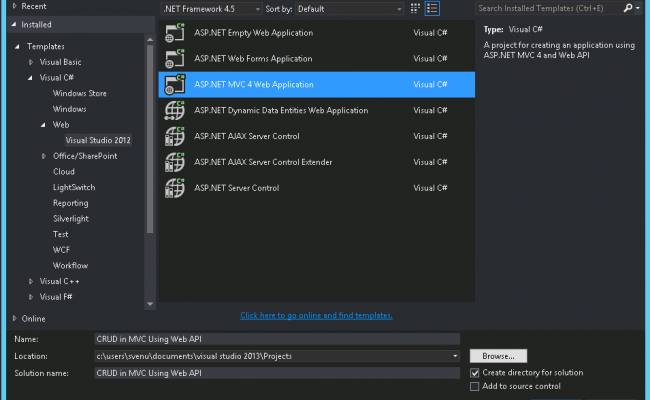Click ASP.NET AJAX Server Control icon
The image size is (650, 400).
click(x=175, y=136)
